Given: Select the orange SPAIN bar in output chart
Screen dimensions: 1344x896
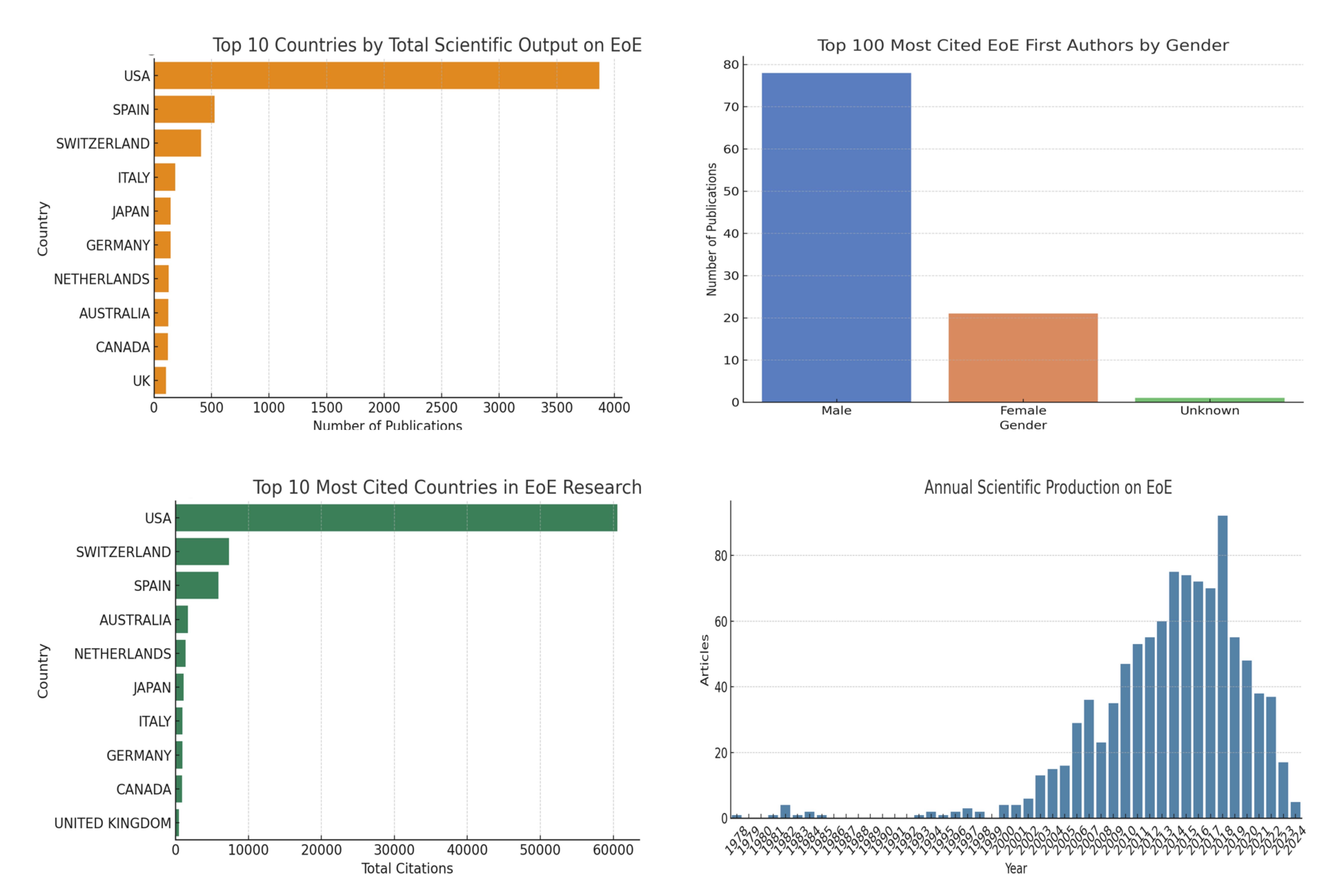Looking at the screenshot, I should pos(185,109).
